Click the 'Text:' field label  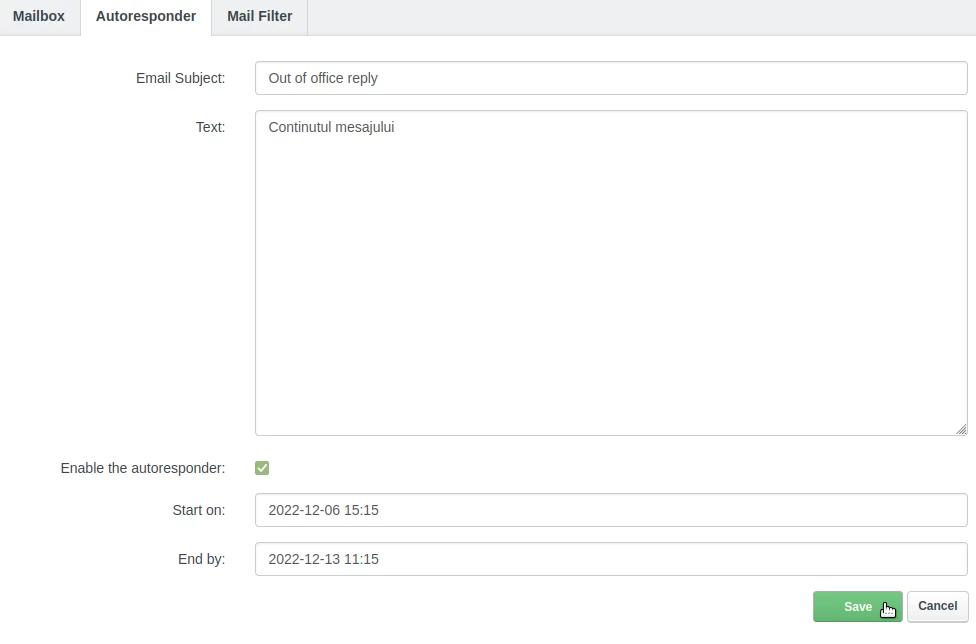point(210,127)
